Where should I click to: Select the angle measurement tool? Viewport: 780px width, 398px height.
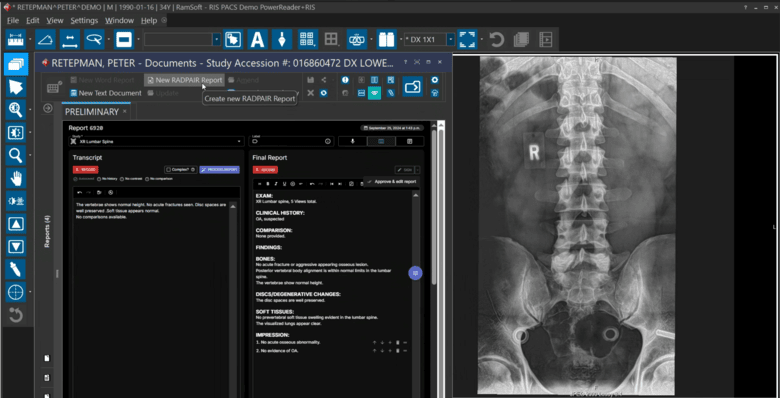tap(46, 39)
